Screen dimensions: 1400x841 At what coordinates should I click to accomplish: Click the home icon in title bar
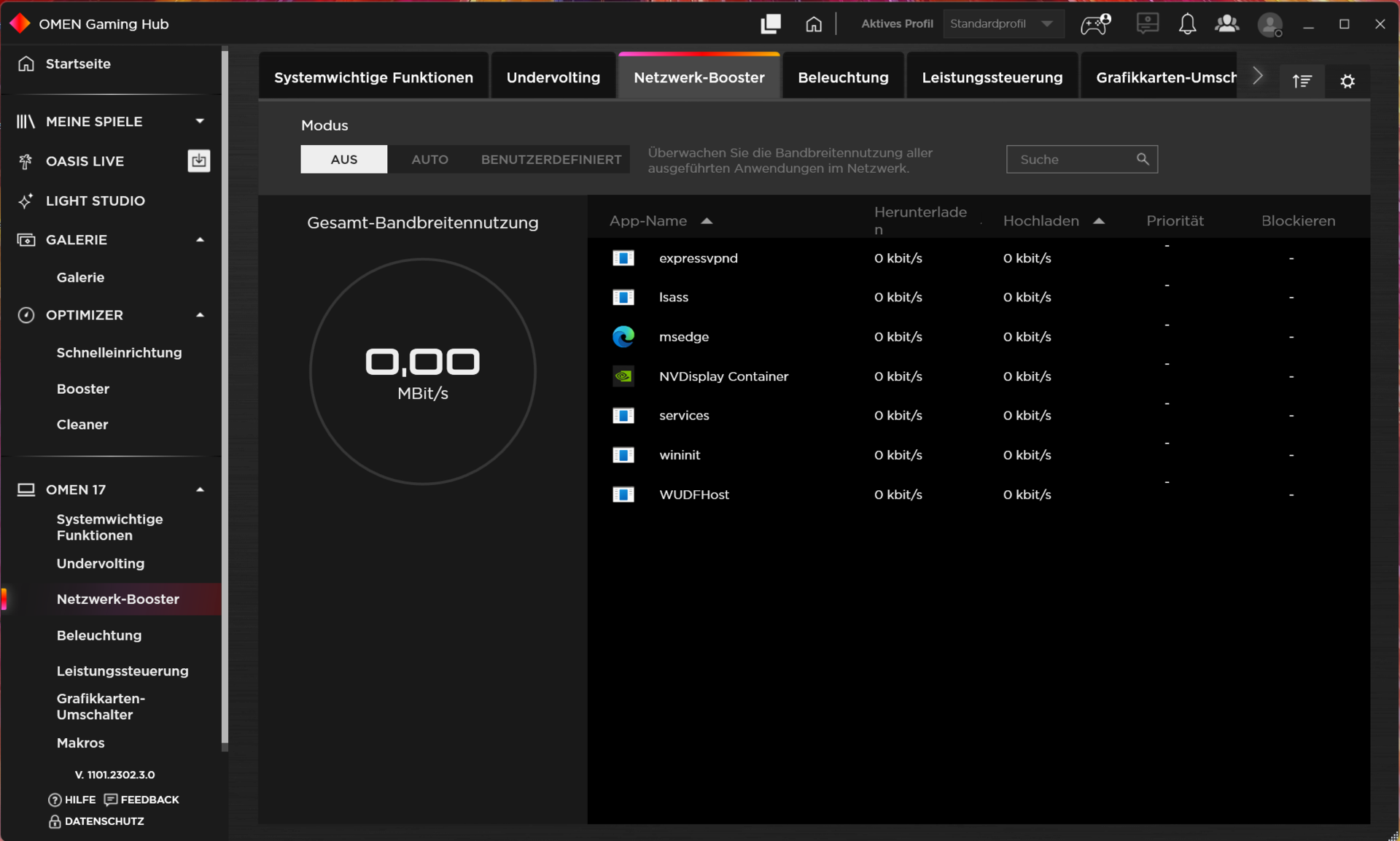pos(814,24)
